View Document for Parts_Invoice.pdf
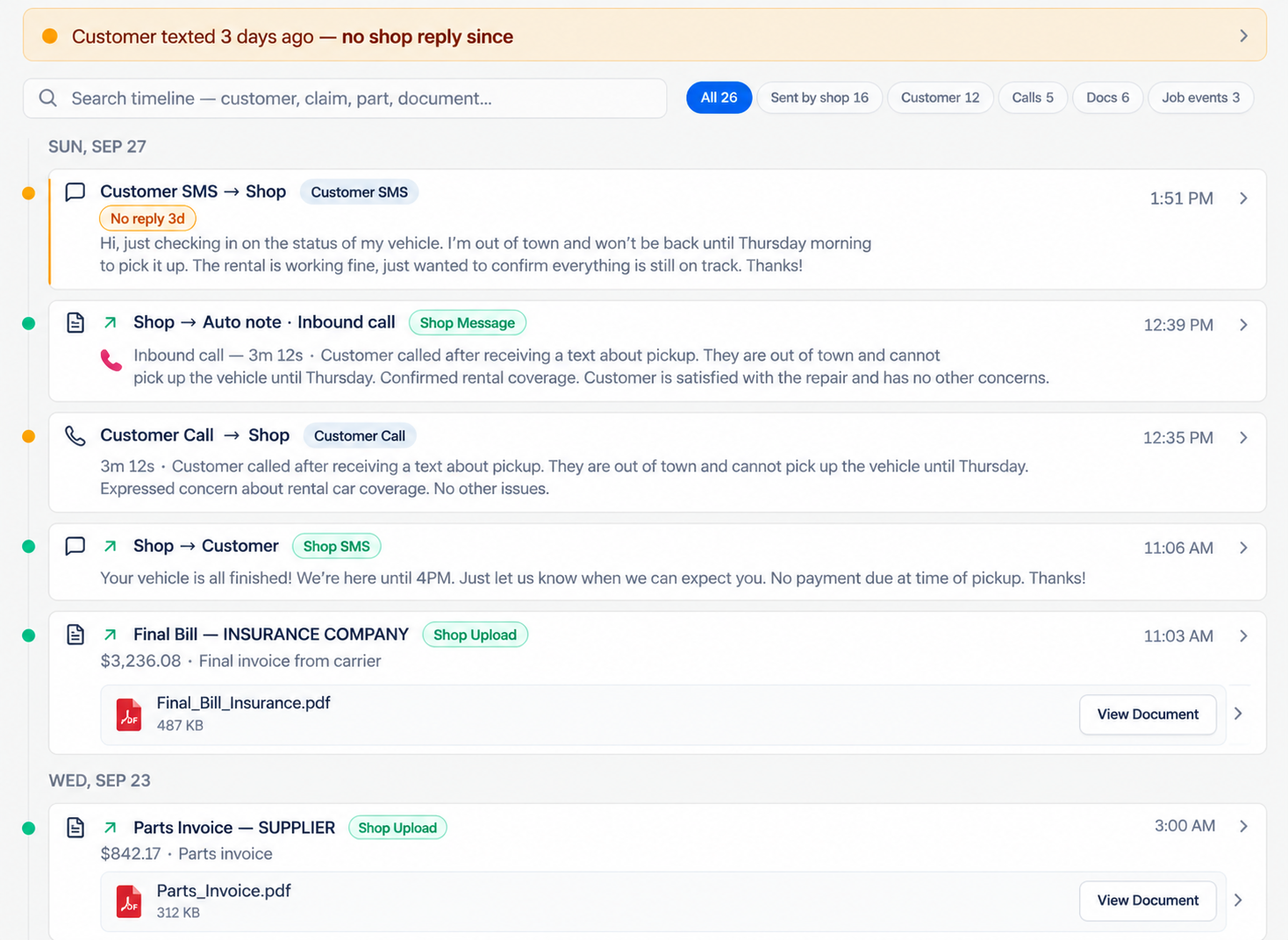1288x940 pixels. click(1148, 901)
